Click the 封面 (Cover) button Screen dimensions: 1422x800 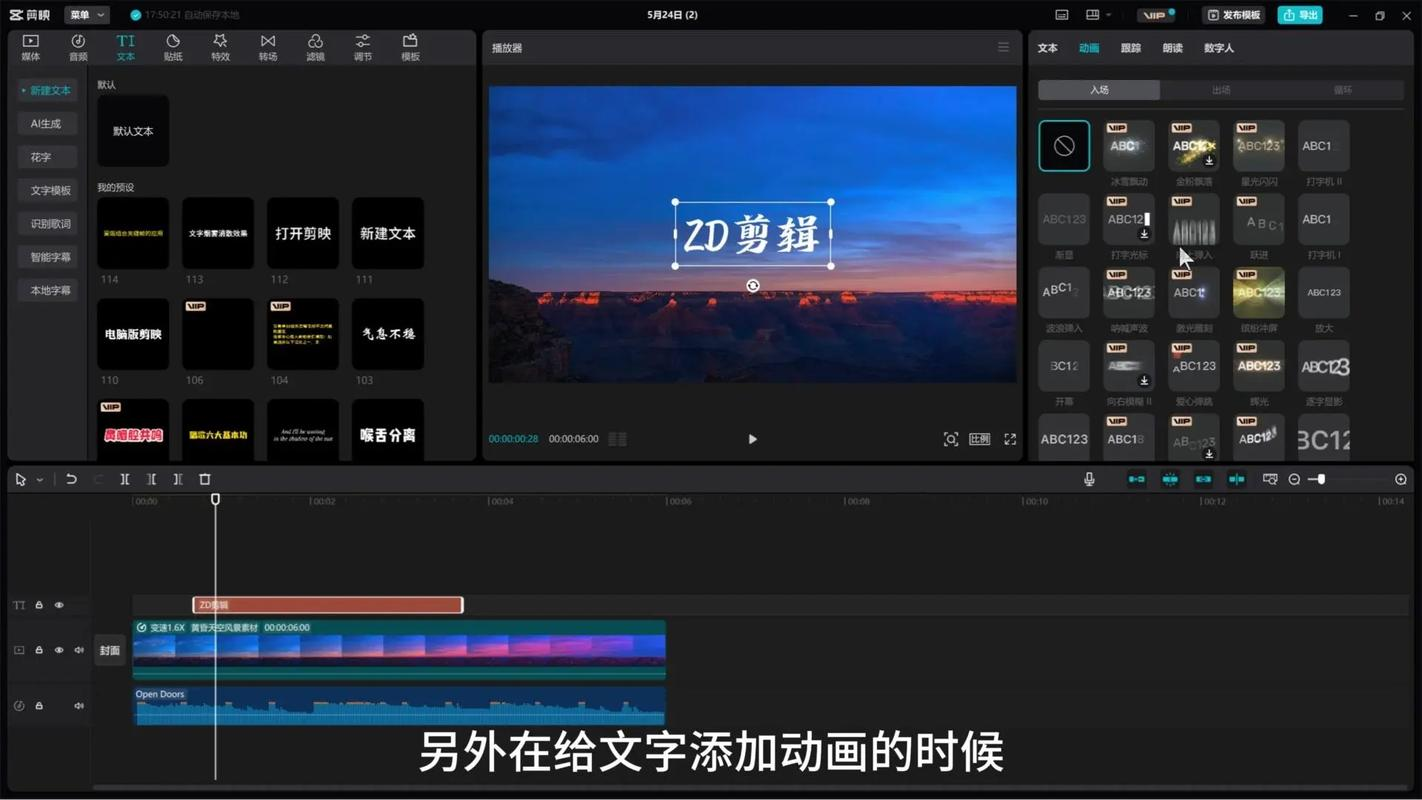109,650
